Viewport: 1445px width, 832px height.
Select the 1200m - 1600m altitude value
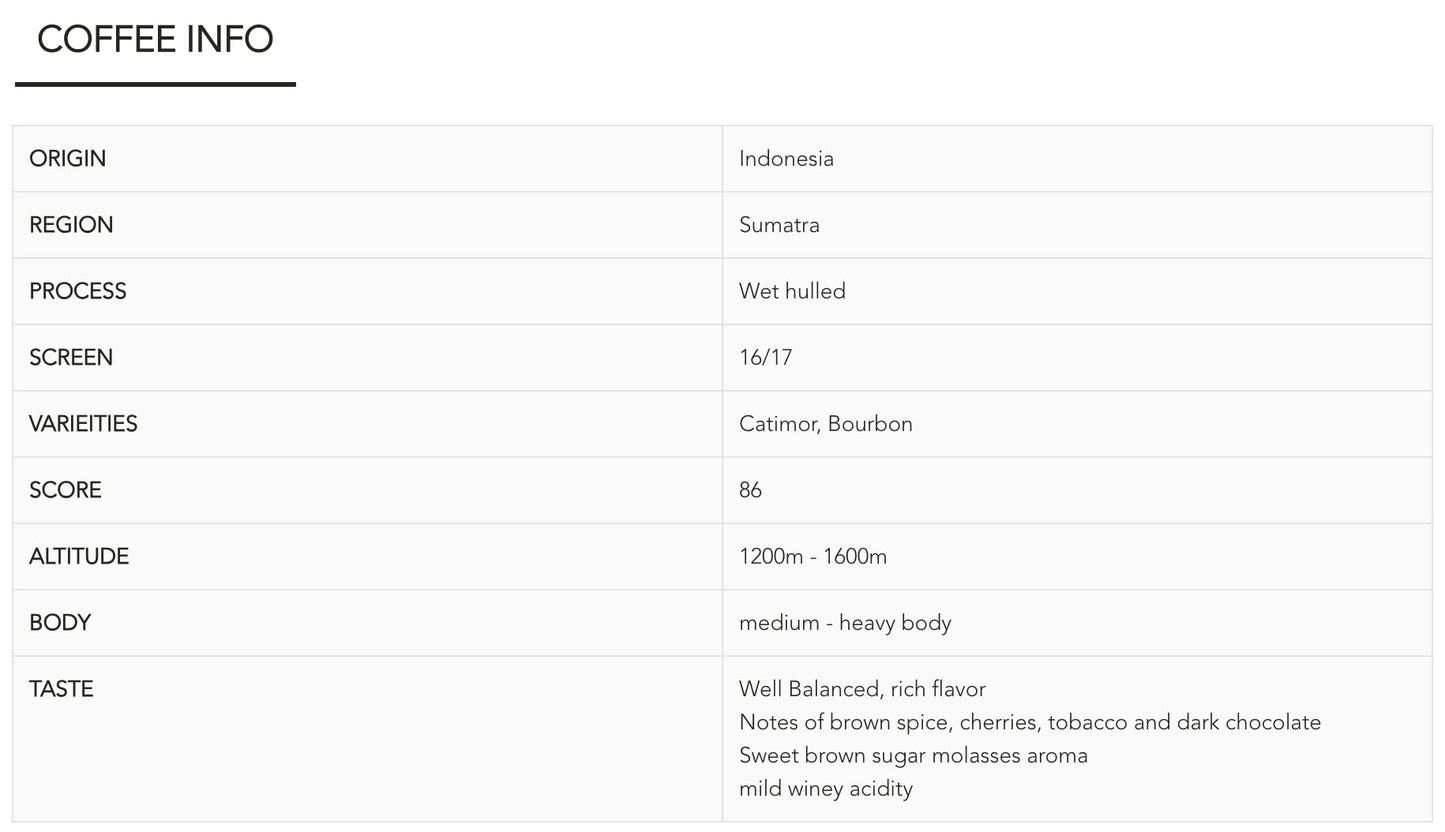[812, 557]
